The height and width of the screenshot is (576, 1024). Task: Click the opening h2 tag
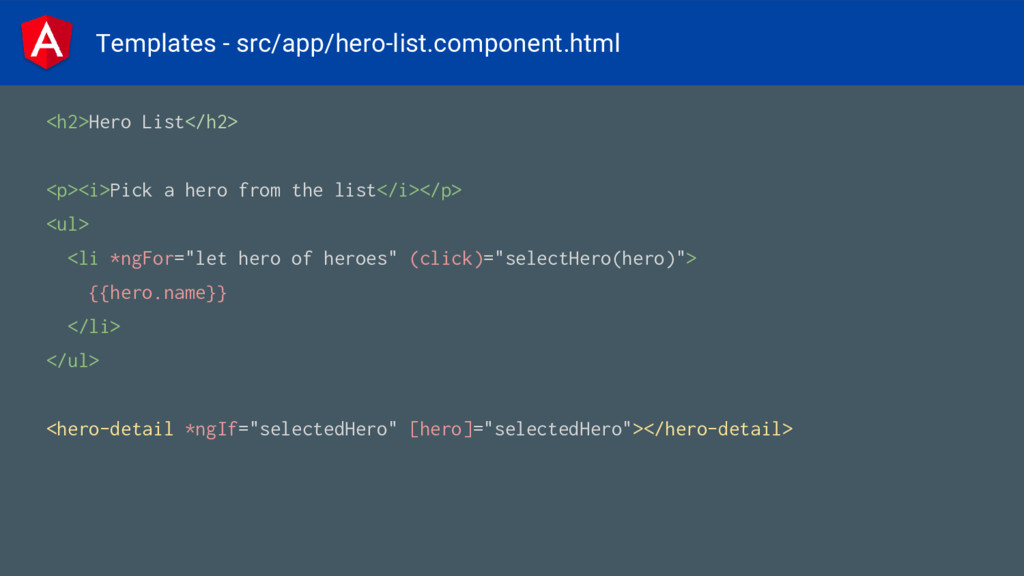tap(67, 122)
